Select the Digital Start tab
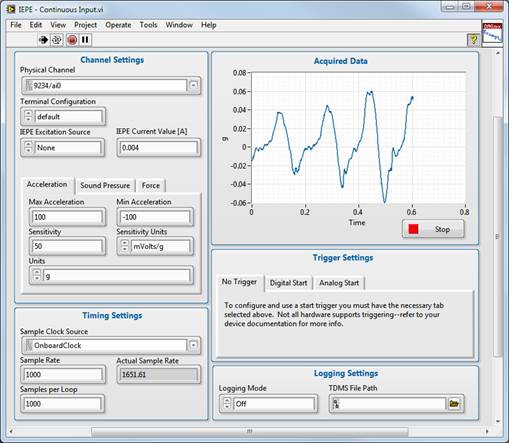509x443 pixels. [288, 283]
